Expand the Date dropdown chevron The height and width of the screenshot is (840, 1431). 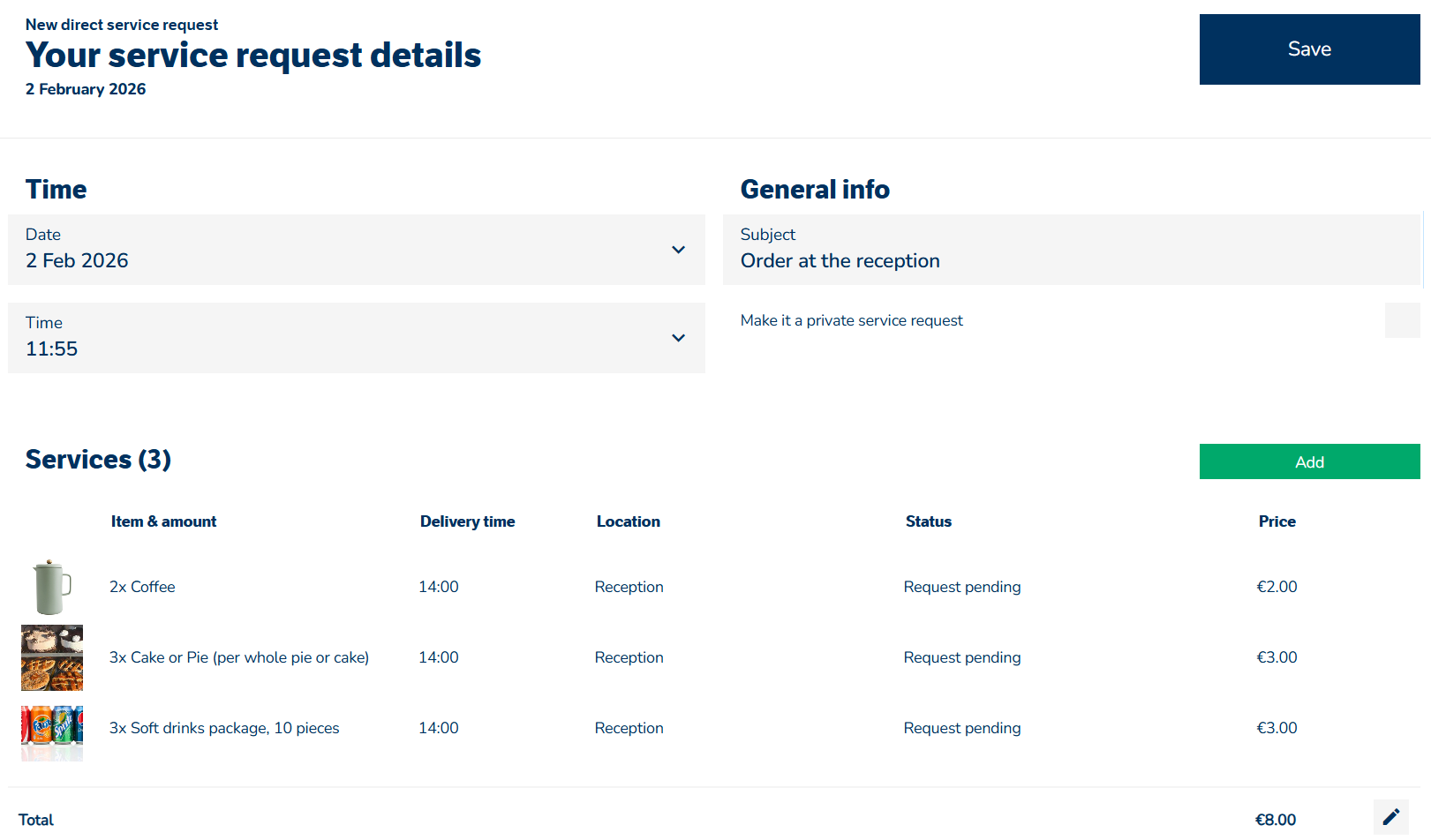tap(678, 250)
